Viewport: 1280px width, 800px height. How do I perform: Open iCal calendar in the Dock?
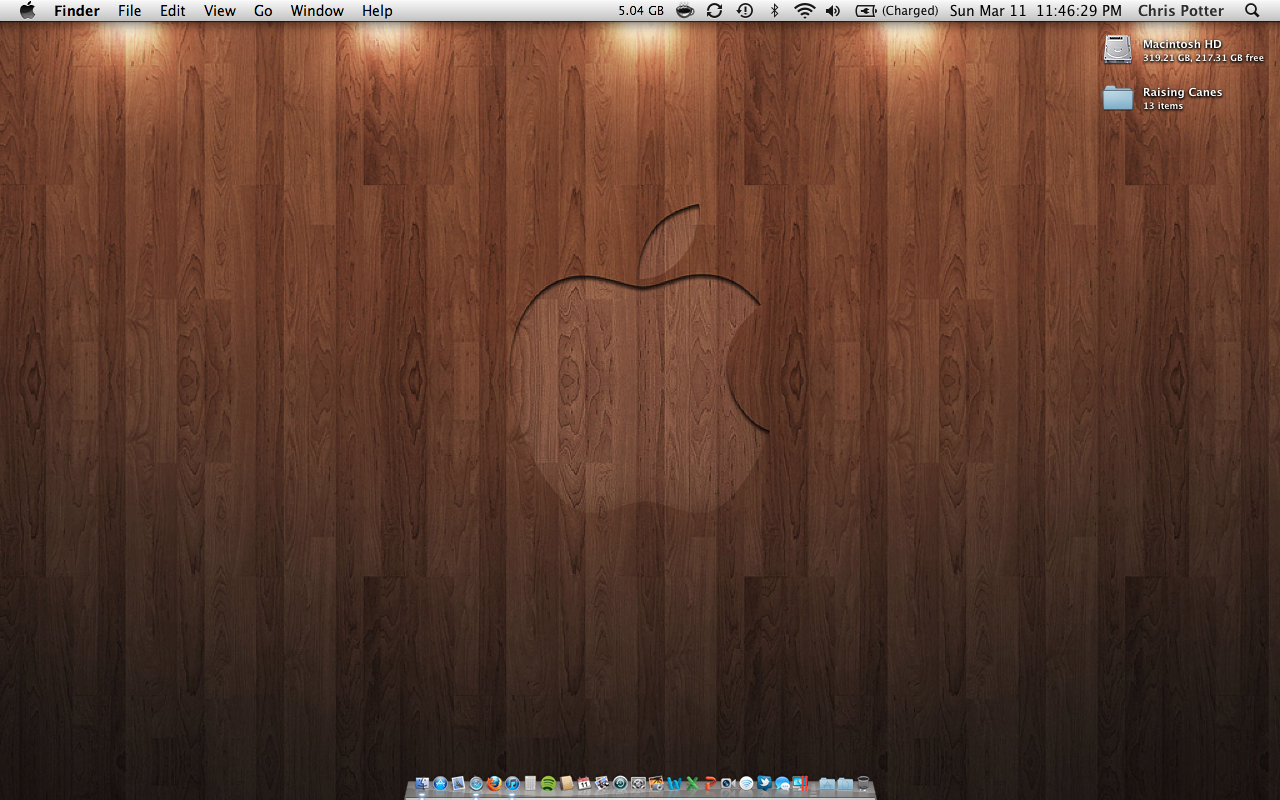584,784
